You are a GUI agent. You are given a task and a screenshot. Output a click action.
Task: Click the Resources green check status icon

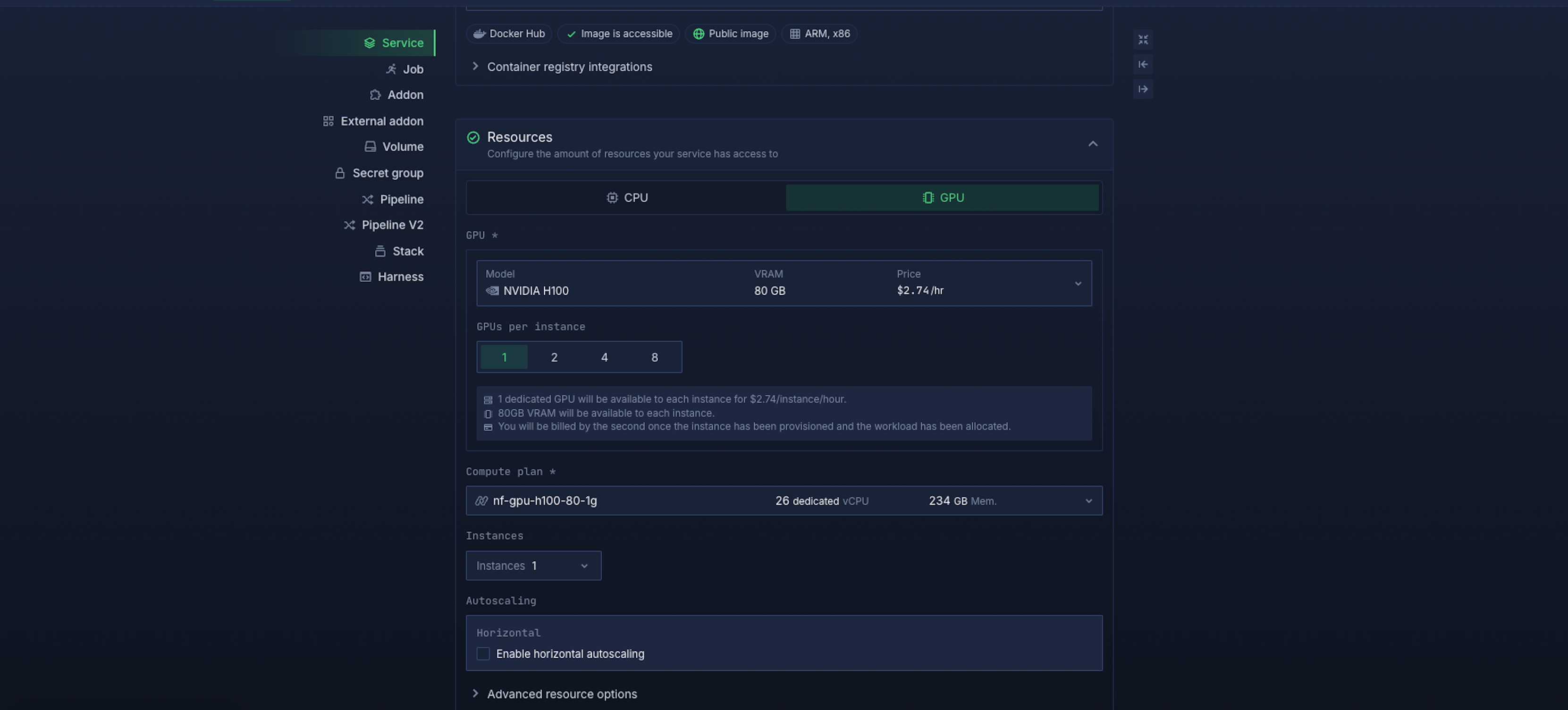(473, 138)
